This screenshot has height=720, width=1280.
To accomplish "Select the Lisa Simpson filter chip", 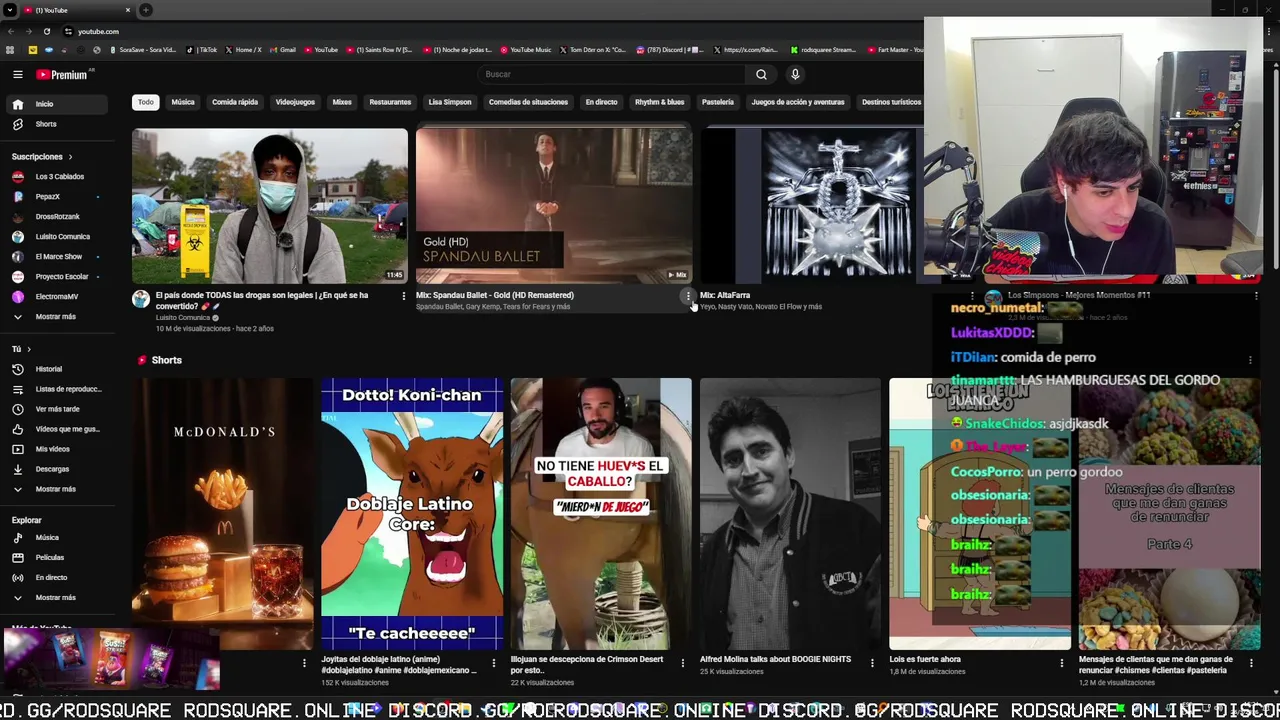I will [x=450, y=102].
